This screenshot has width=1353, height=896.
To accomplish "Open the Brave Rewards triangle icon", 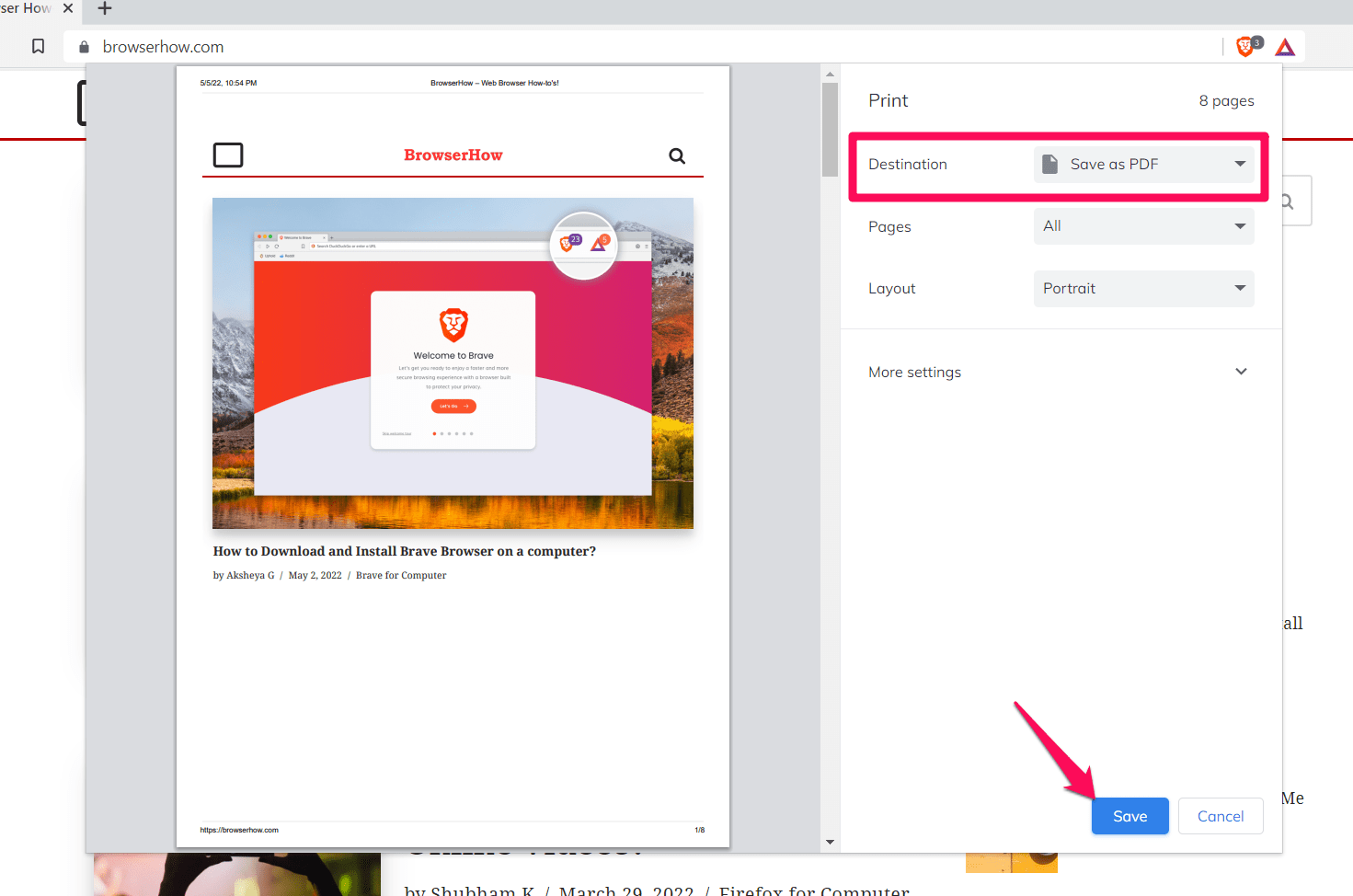I will pyautogui.click(x=1284, y=46).
